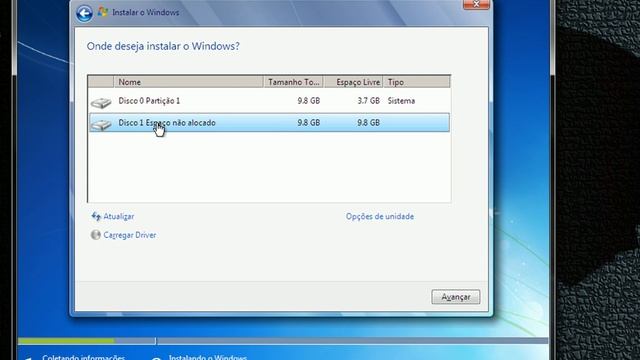Click the blank header cell left of Nome

101,82
